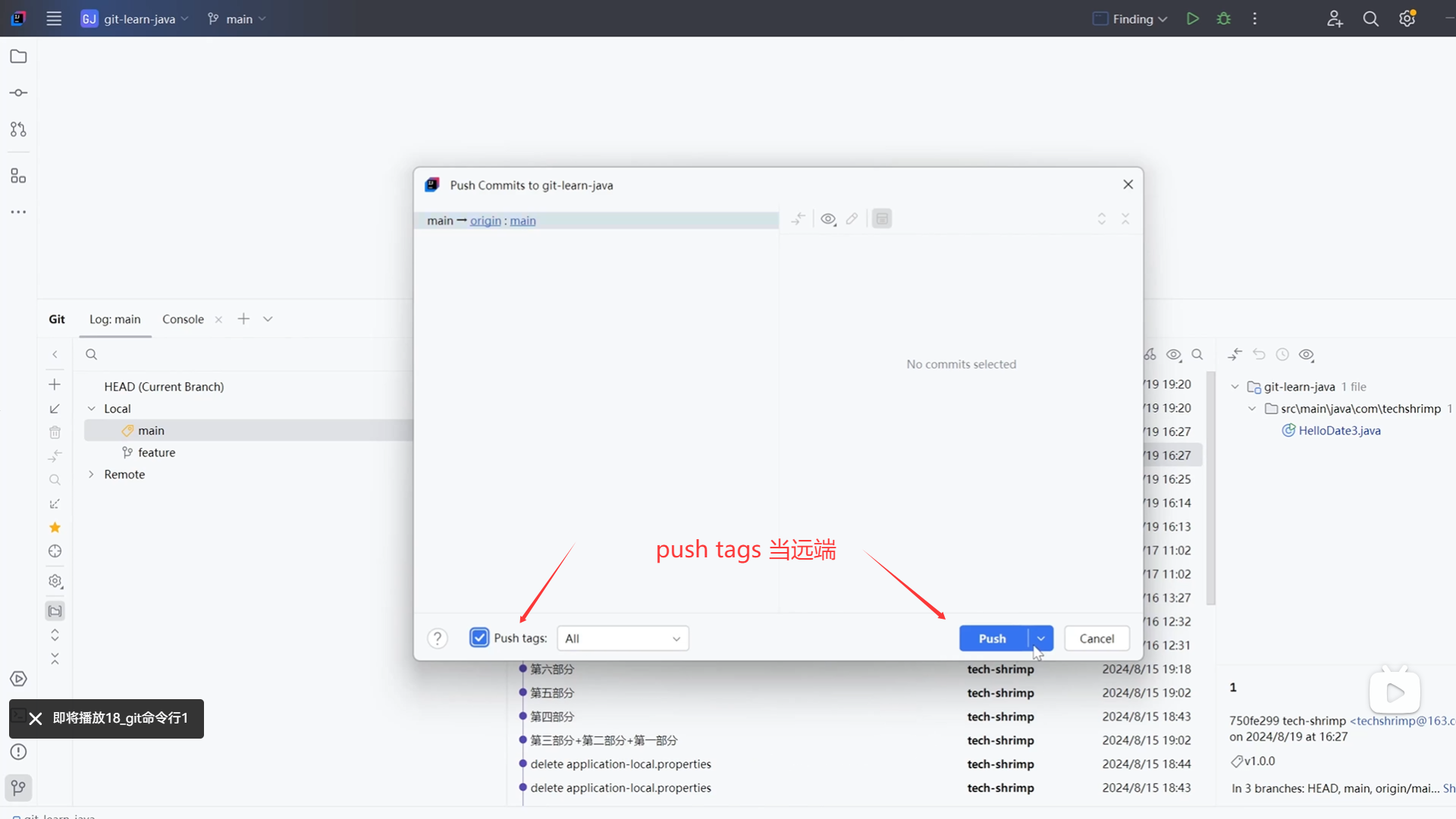The height and width of the screenshot is (819, 1456).
Task: Uncheck the Push tags checkbox
Action: click(479, 638)
